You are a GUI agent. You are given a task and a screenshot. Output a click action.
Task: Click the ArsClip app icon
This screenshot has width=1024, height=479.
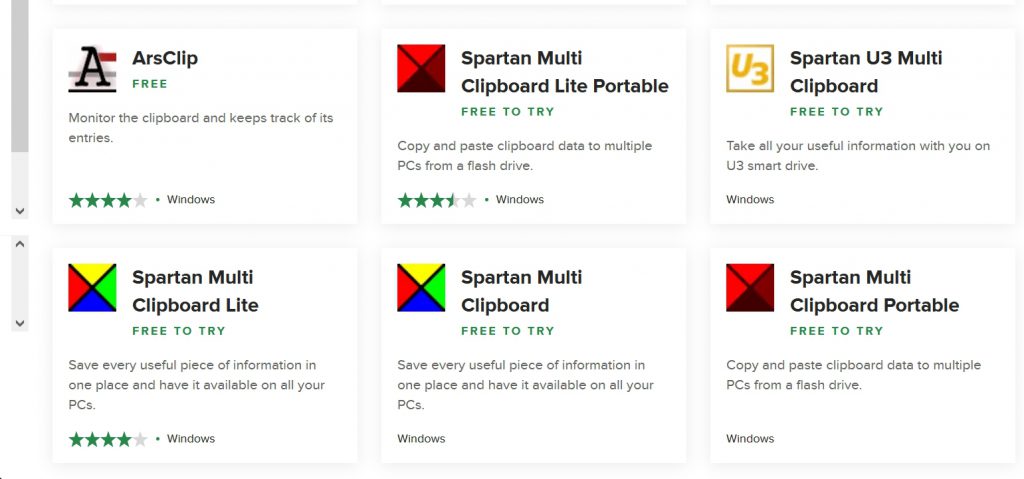tap(92, 68)
